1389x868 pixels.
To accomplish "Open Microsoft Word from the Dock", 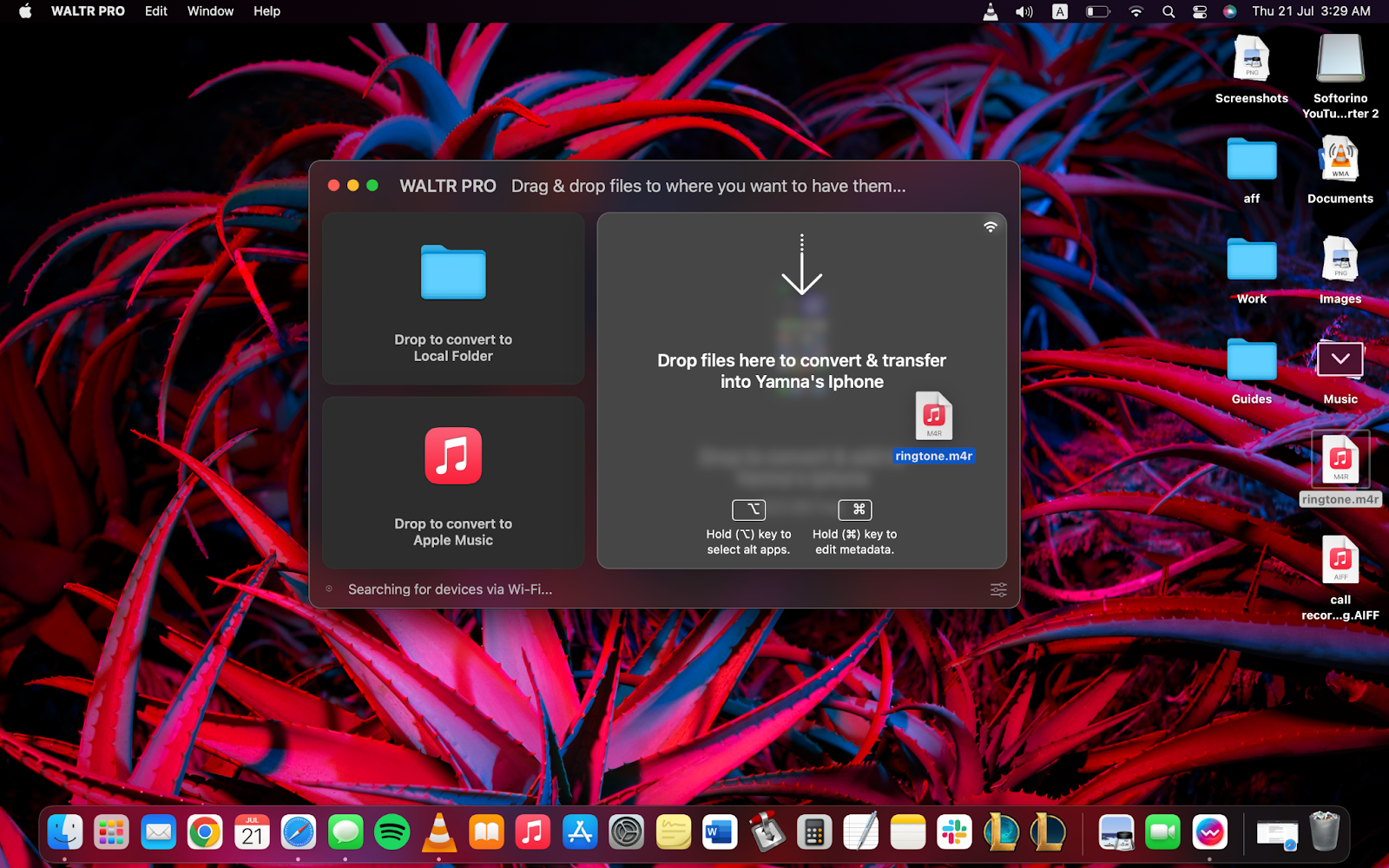I will [721, 833].
